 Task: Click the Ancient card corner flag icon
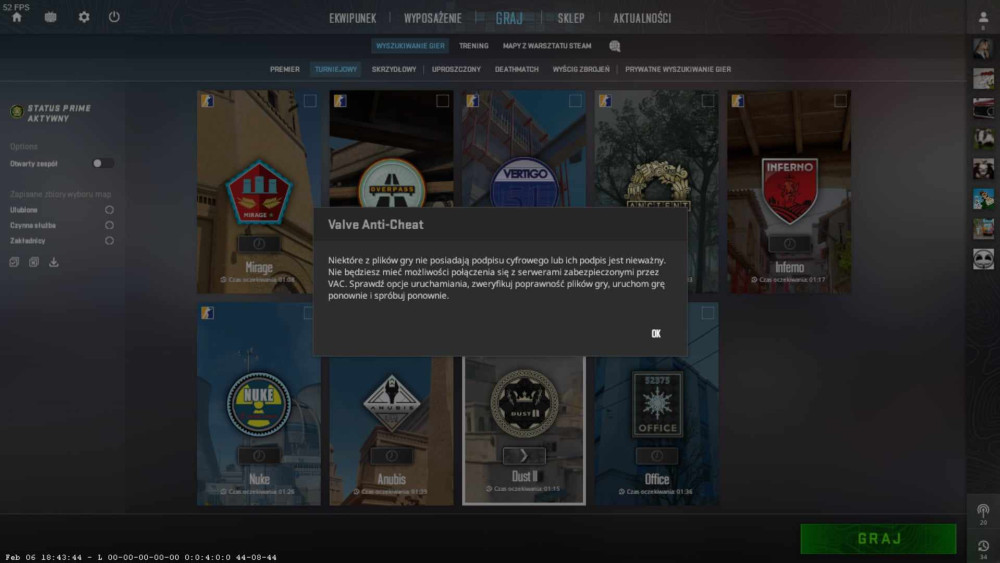(605, 101)
